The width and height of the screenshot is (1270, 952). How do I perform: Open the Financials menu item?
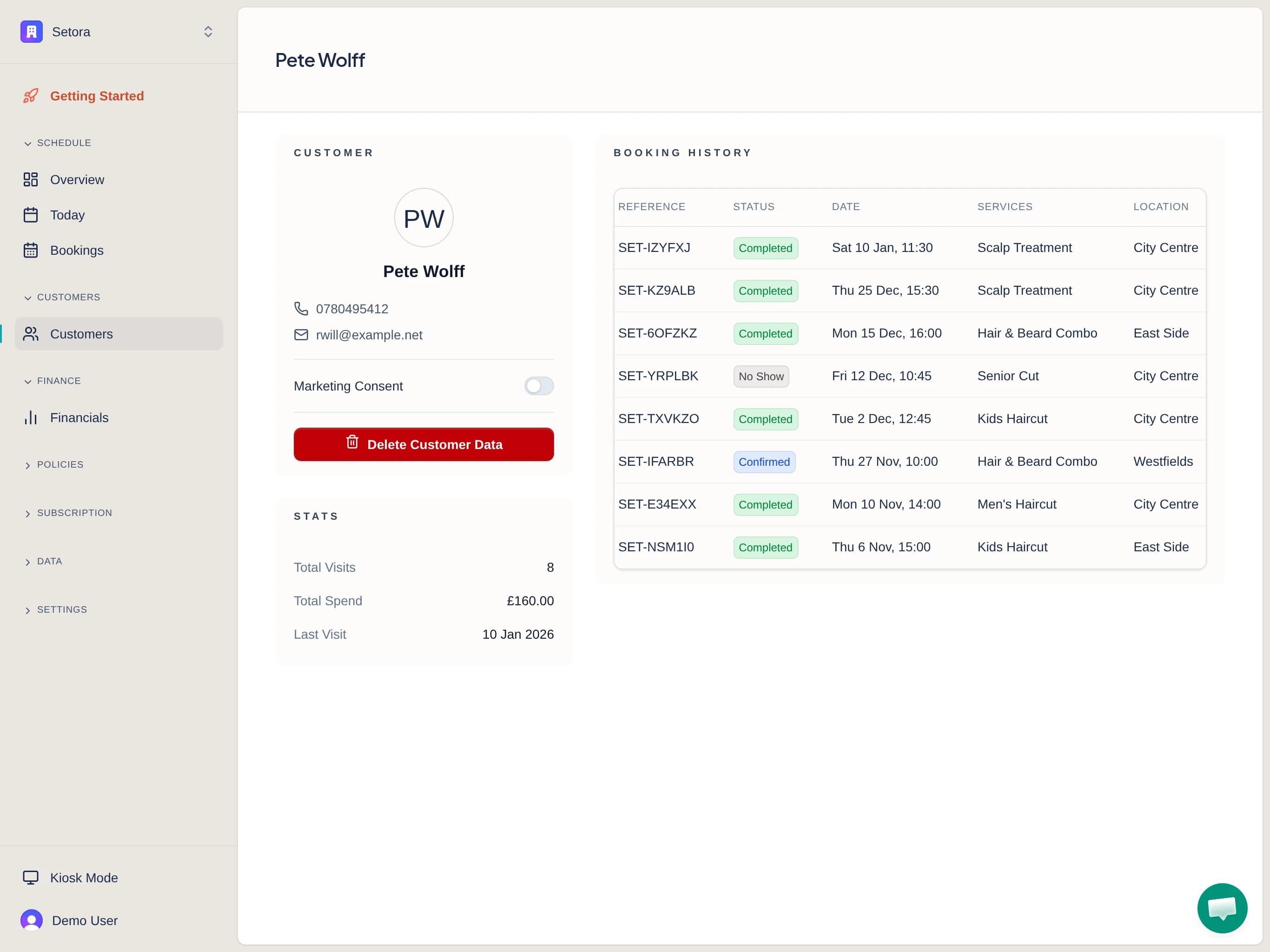click(79, 417)
